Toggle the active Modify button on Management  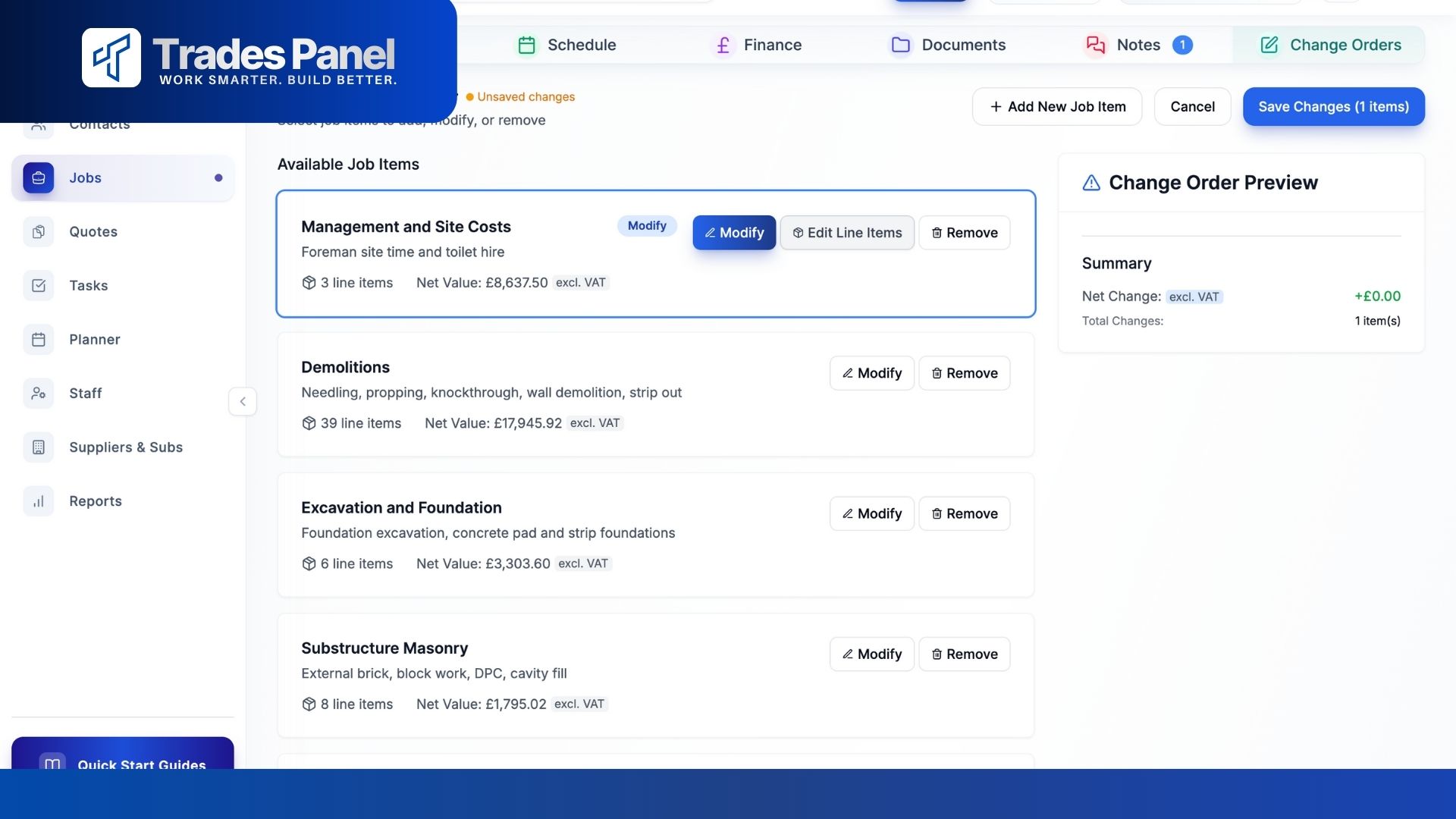click(734, 233)
